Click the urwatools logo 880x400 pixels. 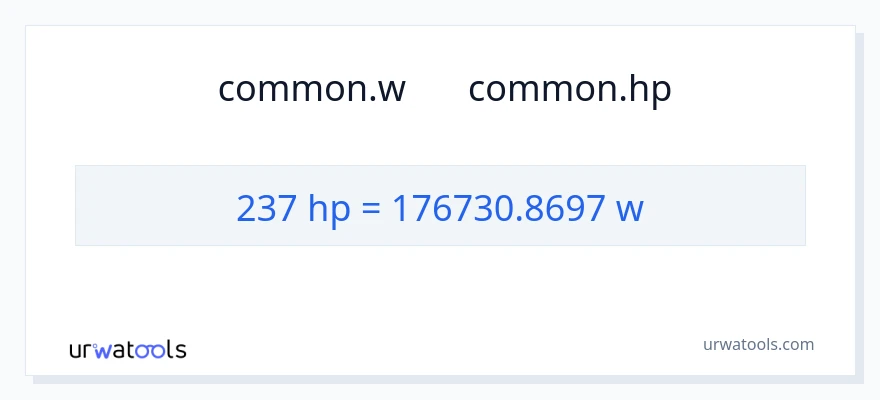[x=127, y=350]
